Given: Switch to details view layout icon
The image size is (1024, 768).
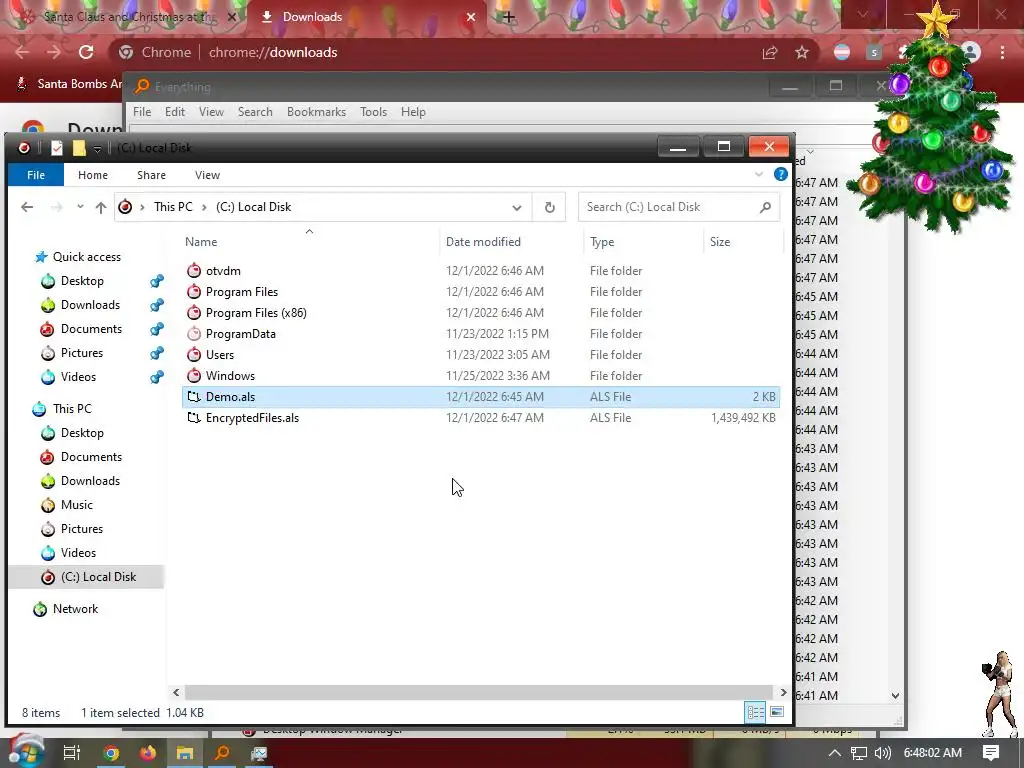Looking at the screenshot, I should [756, 712].
